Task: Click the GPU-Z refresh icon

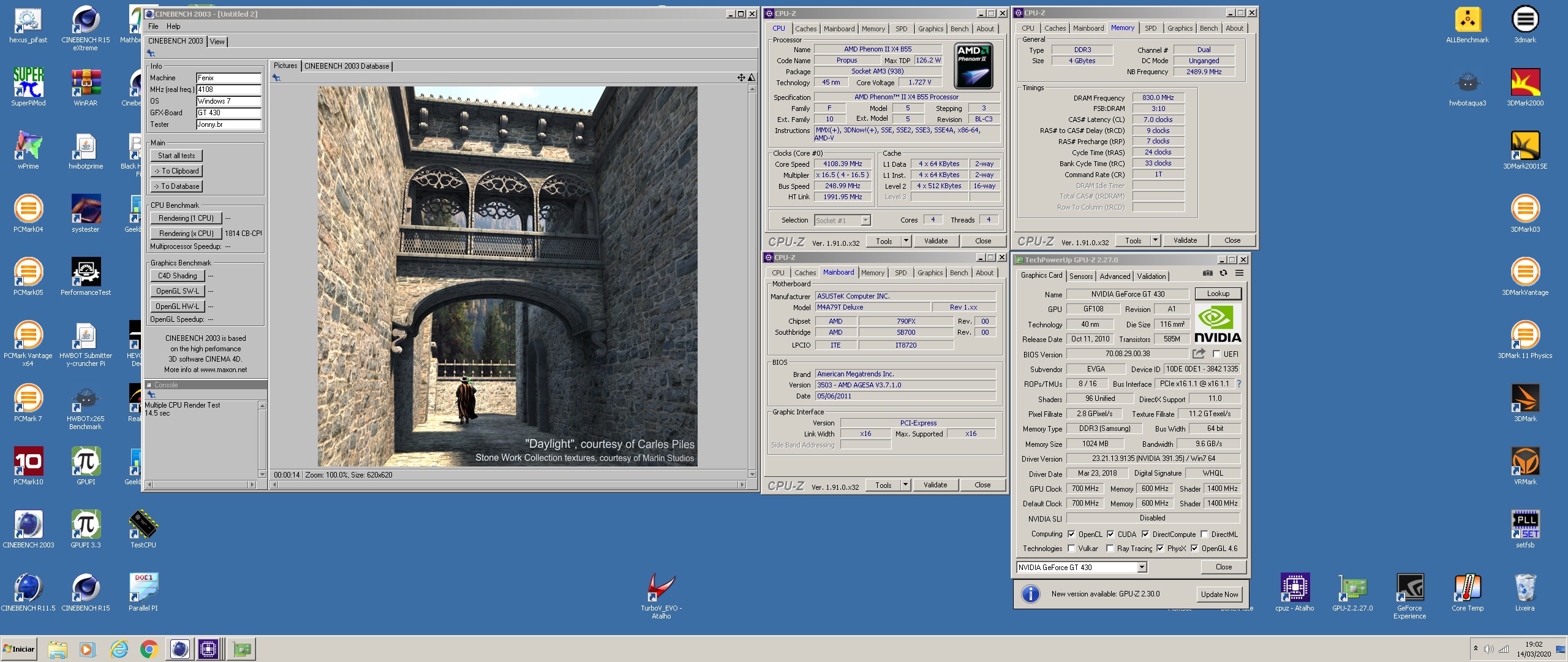Action: (x=1223, y=273)
